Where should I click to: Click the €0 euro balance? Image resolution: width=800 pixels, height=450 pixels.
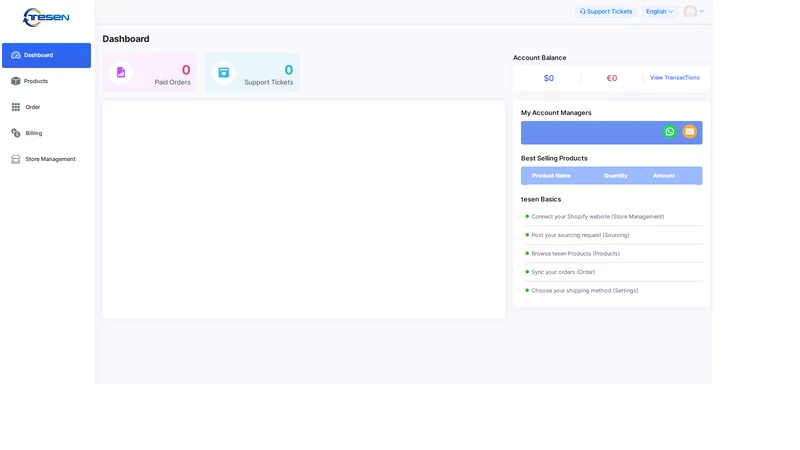pos(612,78)
